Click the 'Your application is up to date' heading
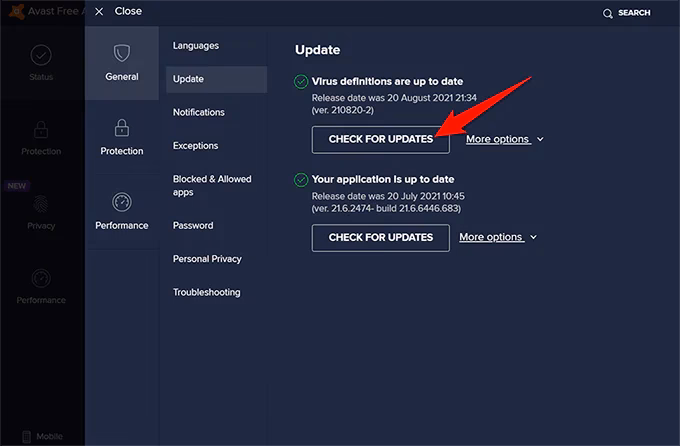Image resolution: width=680 pixels, height=446 pixels. pos(383,180)
